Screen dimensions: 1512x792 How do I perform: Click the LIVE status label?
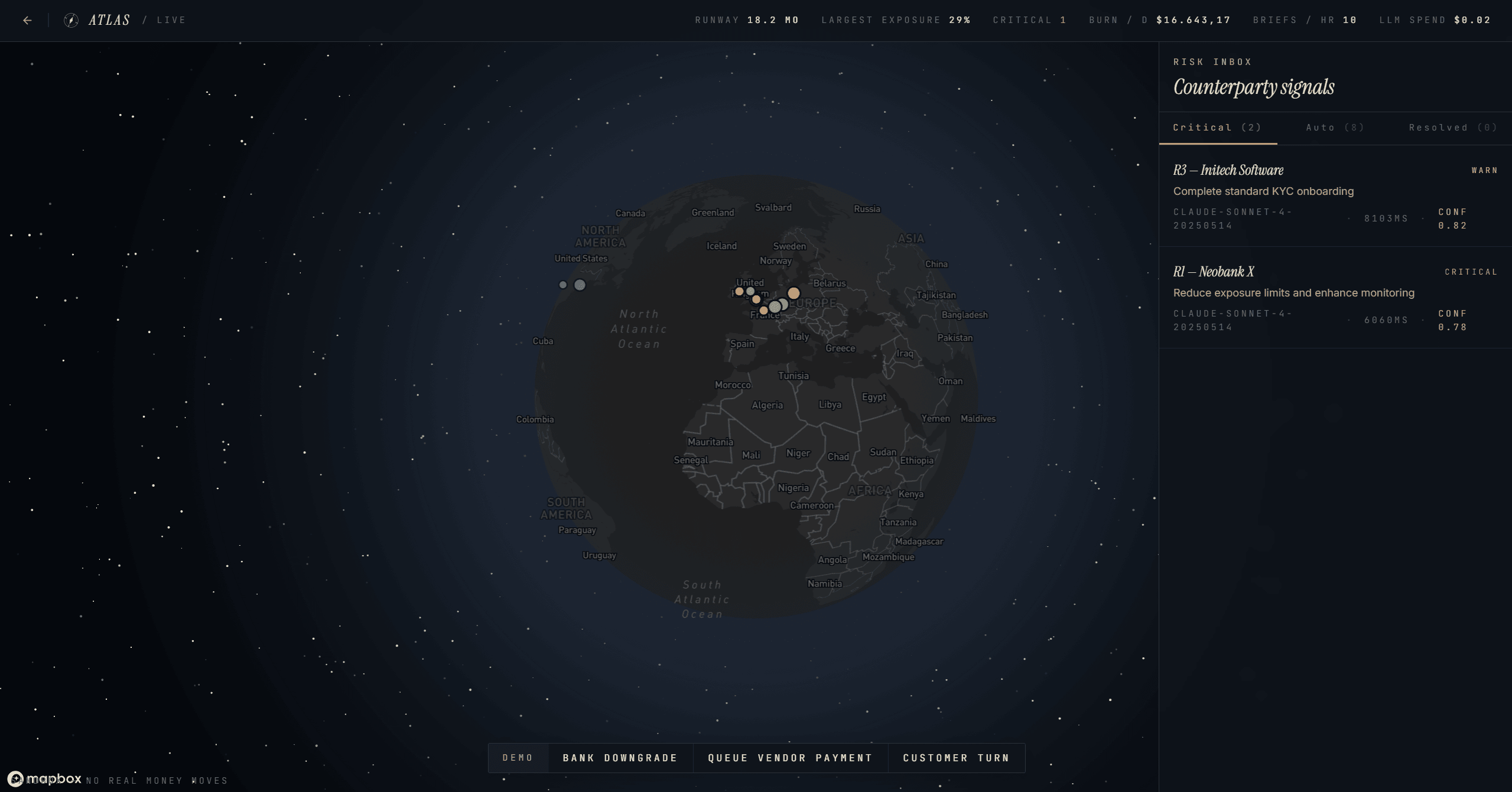click(x=171, y=20)
